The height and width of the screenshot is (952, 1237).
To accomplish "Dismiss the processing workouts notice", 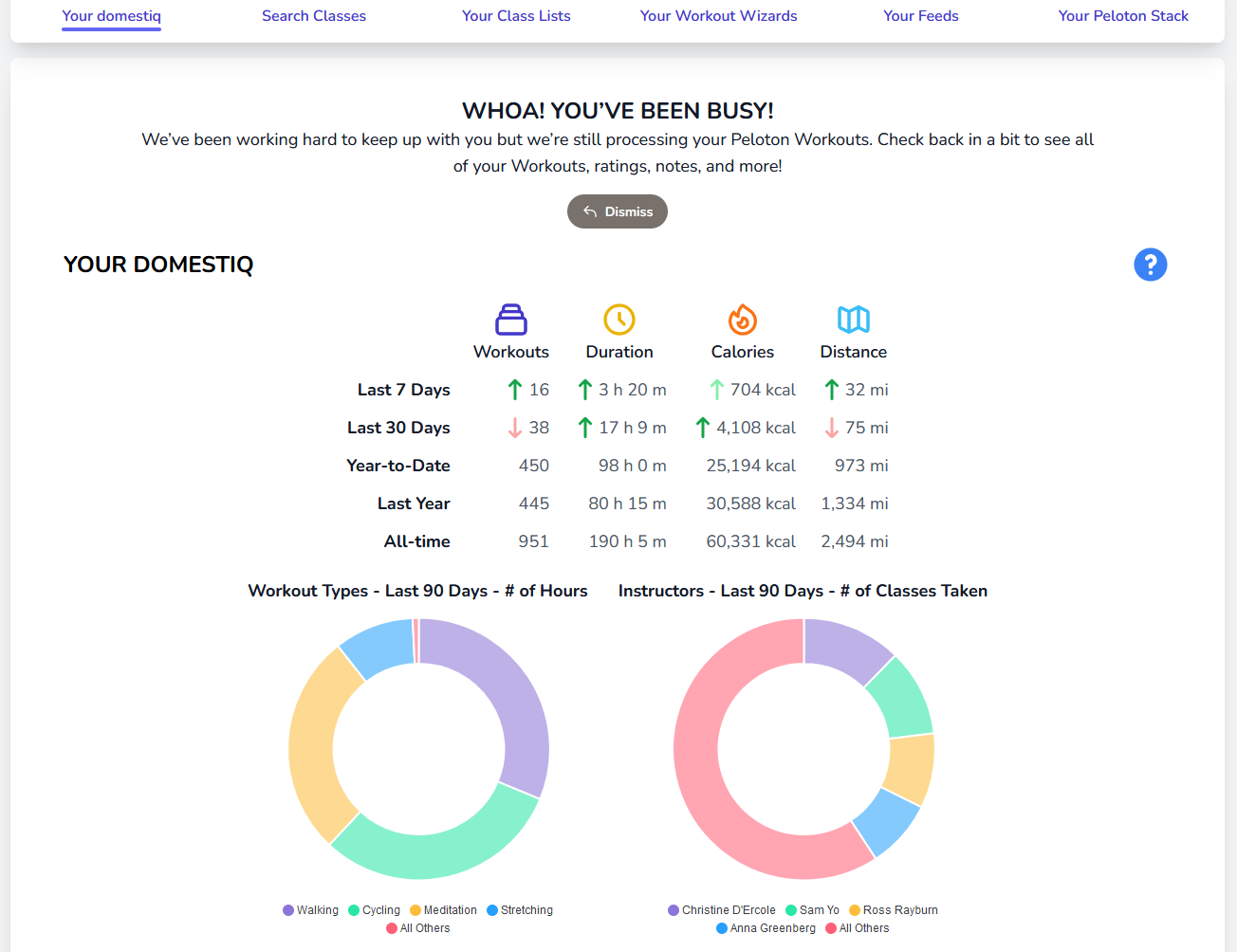I will pyautogui.click(x=618, y=211).
